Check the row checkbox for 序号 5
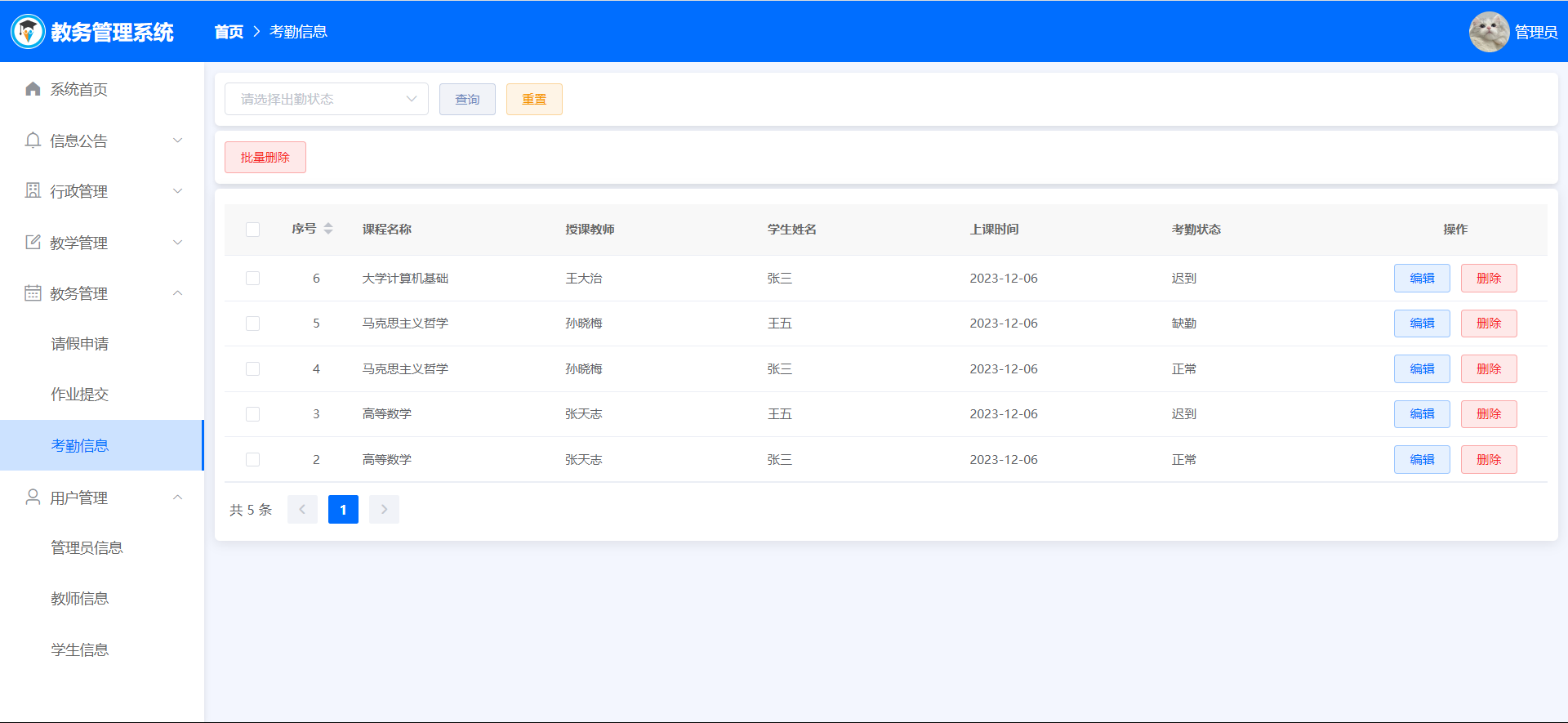The image size is (1568, 723). click(x=252, y=324)
